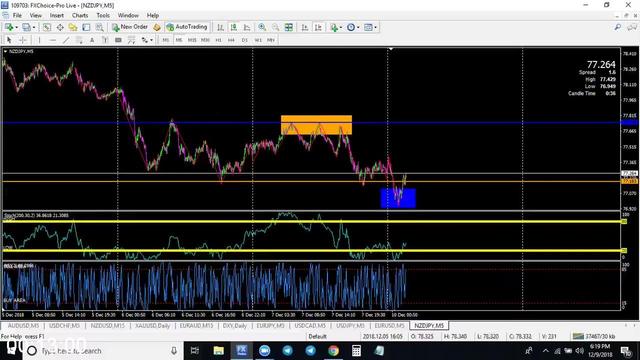Expand the Arrows objects dropdown

[151, 40]
